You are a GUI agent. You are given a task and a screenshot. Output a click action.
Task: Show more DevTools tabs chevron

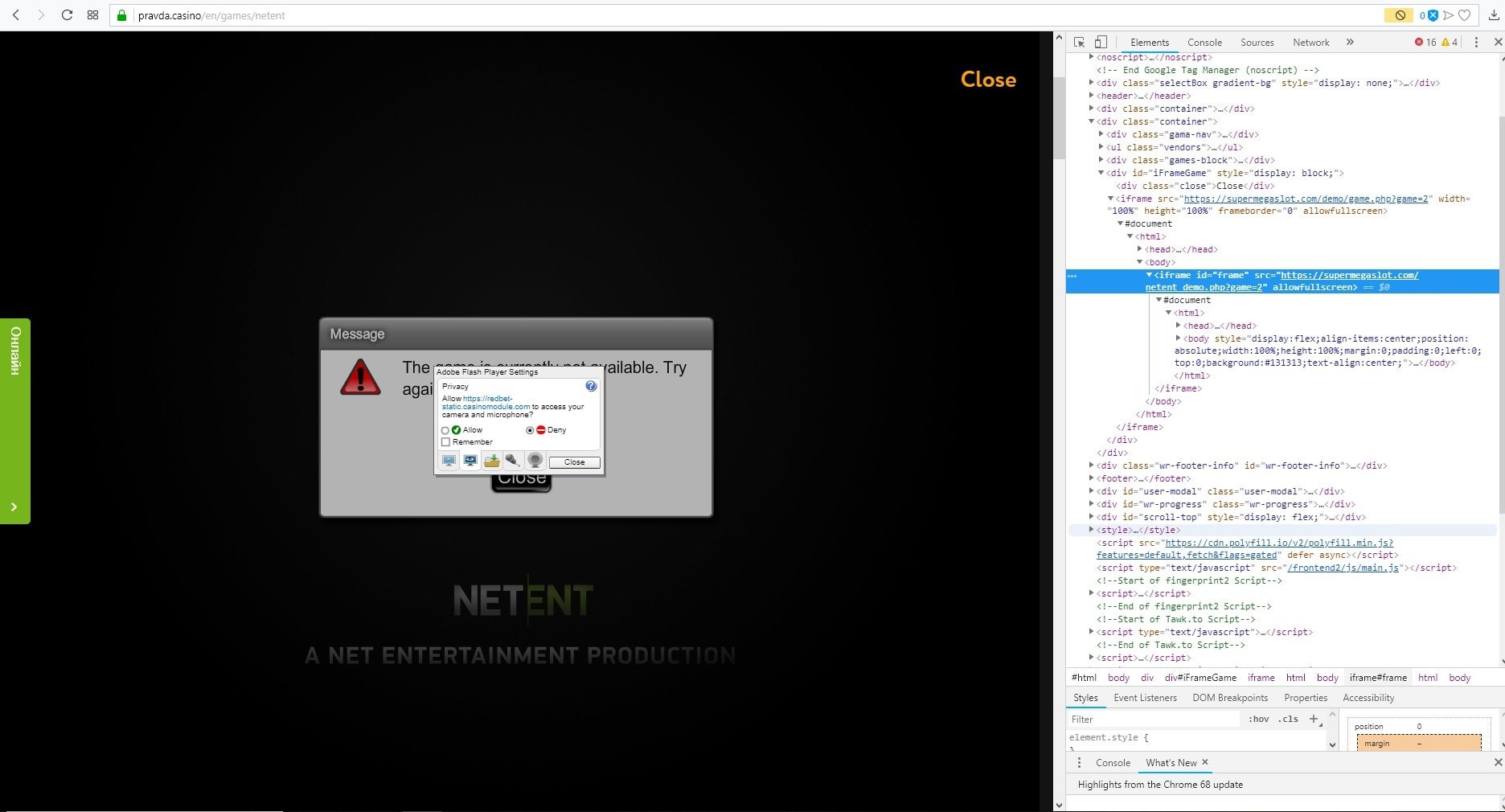[1350, 42]
